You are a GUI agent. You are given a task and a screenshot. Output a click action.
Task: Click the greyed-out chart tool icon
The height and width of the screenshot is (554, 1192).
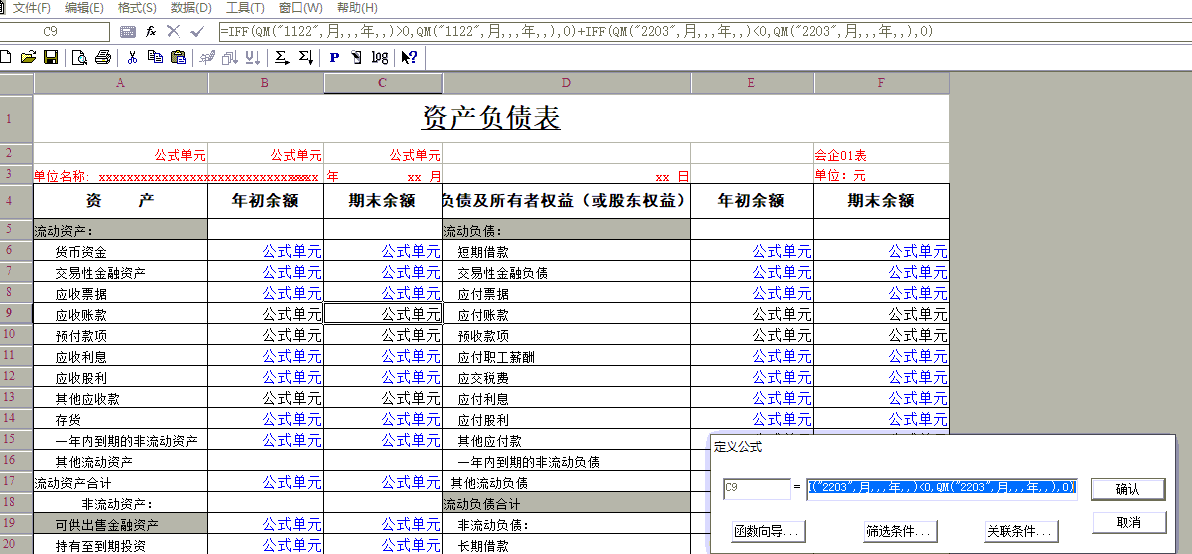206,57
